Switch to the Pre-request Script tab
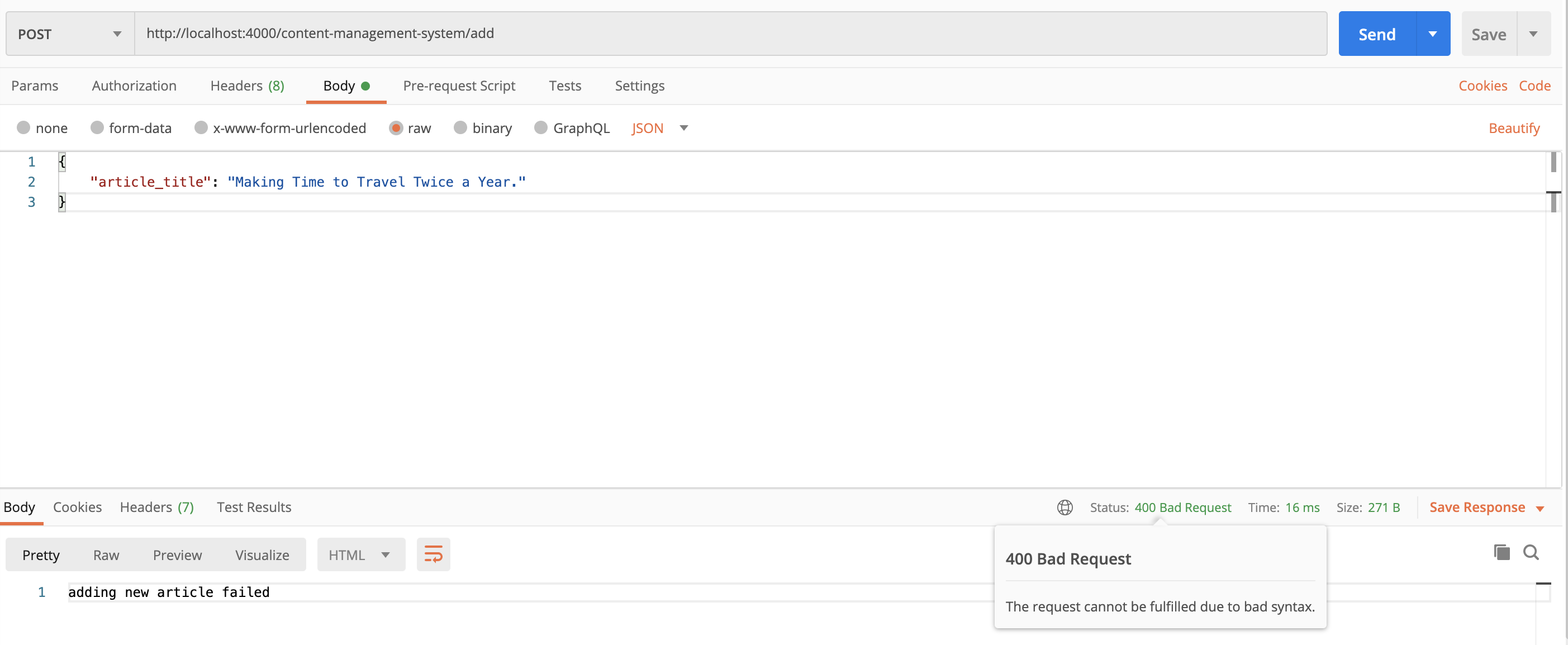Screen dimensions: 1568x645 pyautogui.click(x=459, y=86)
